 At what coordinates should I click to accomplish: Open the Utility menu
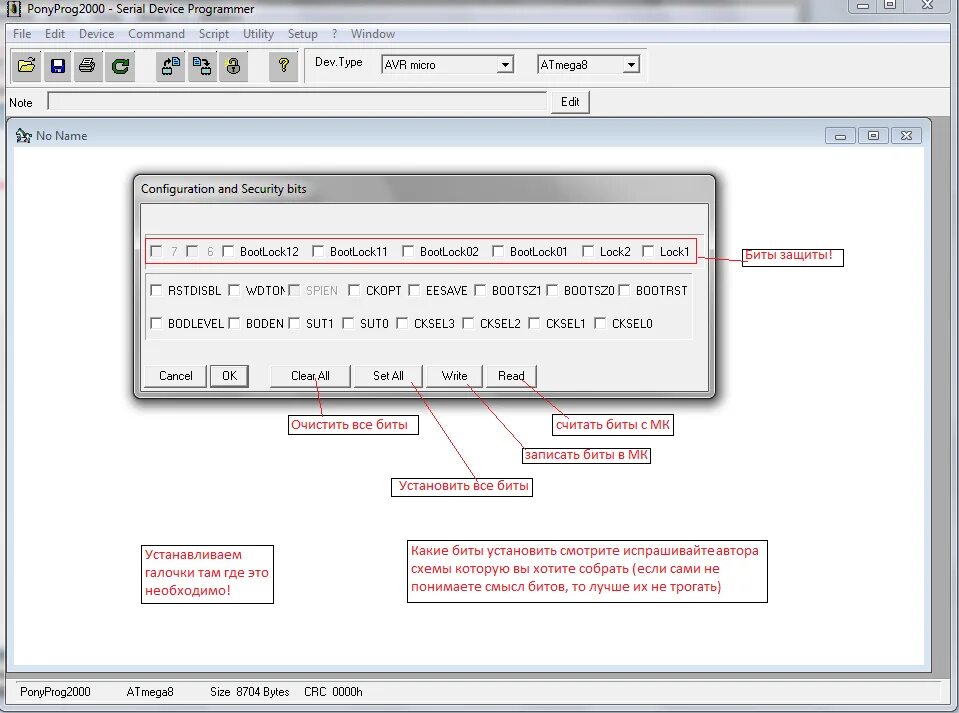tap(258, 34)
